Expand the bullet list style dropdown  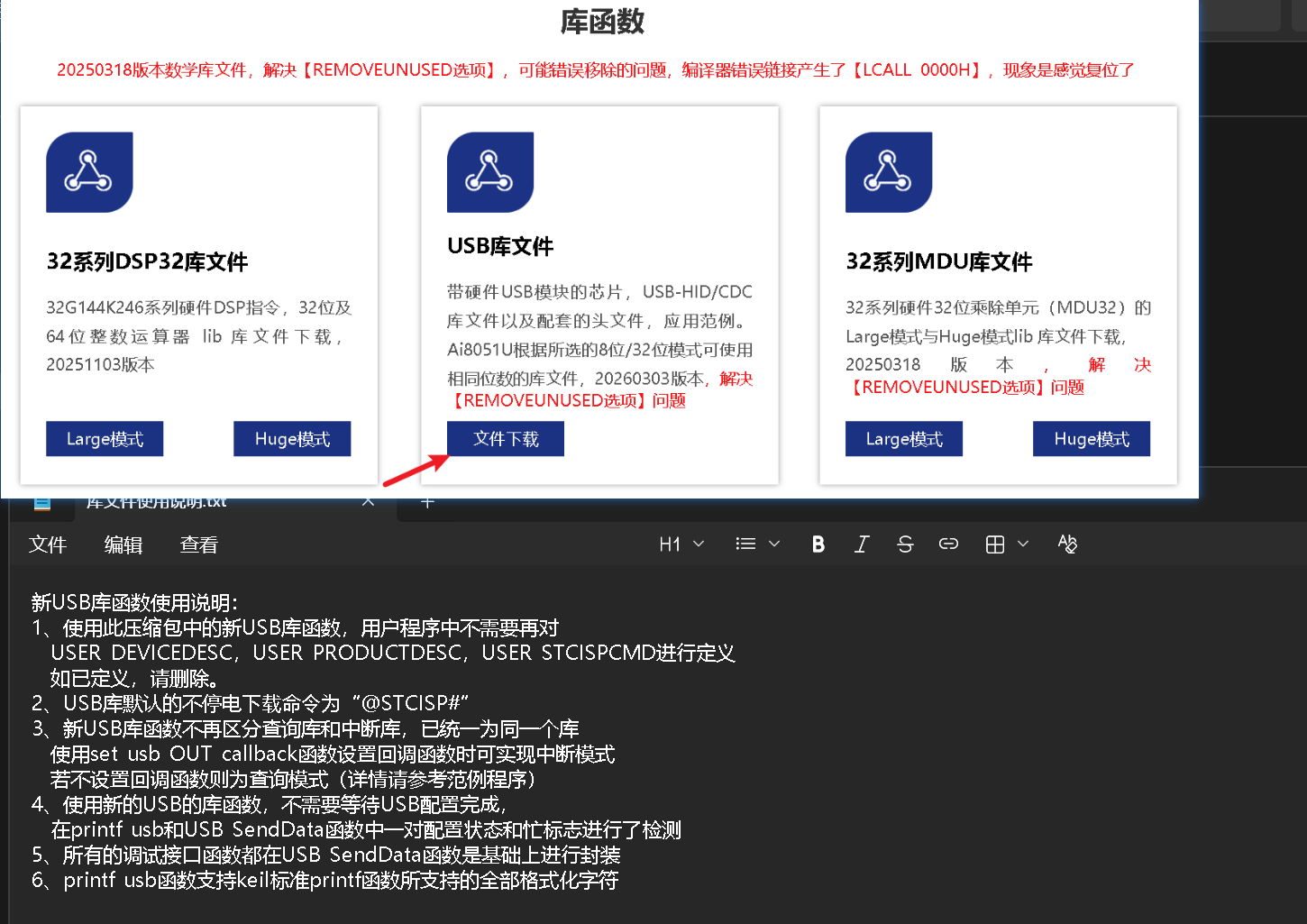[x=773, y=544]
